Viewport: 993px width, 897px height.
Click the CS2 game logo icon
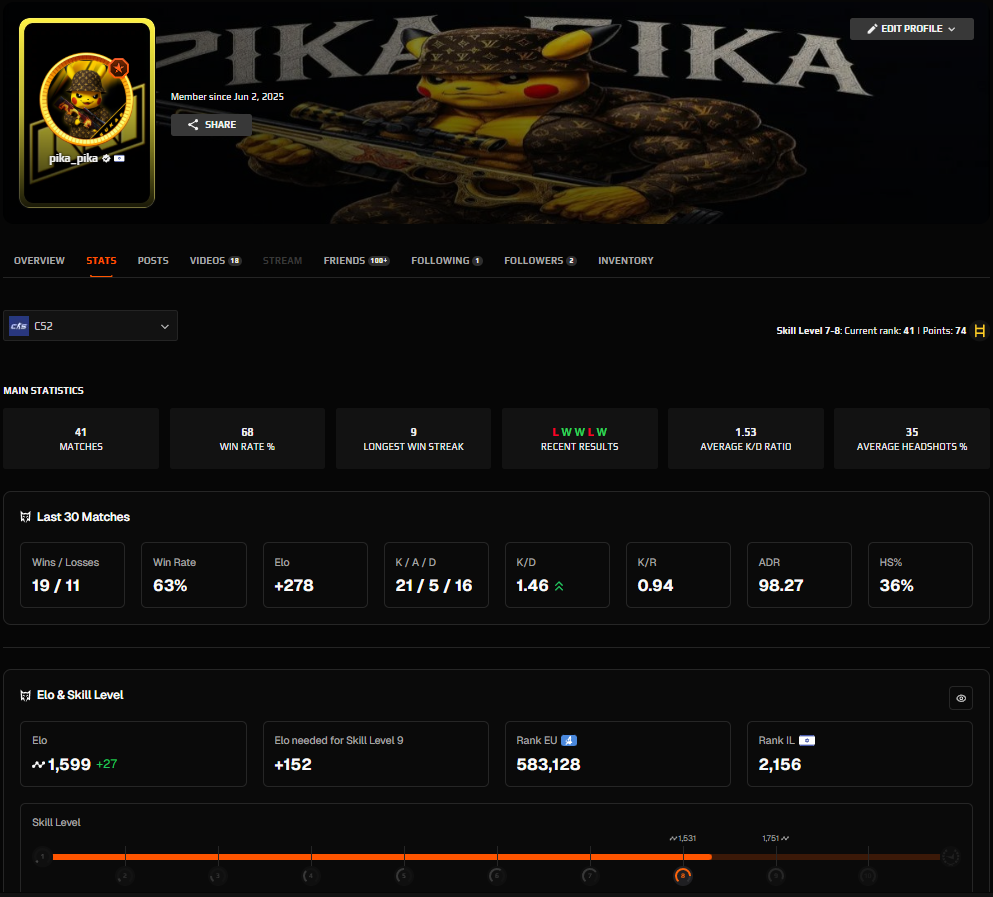tap(19, 326)
